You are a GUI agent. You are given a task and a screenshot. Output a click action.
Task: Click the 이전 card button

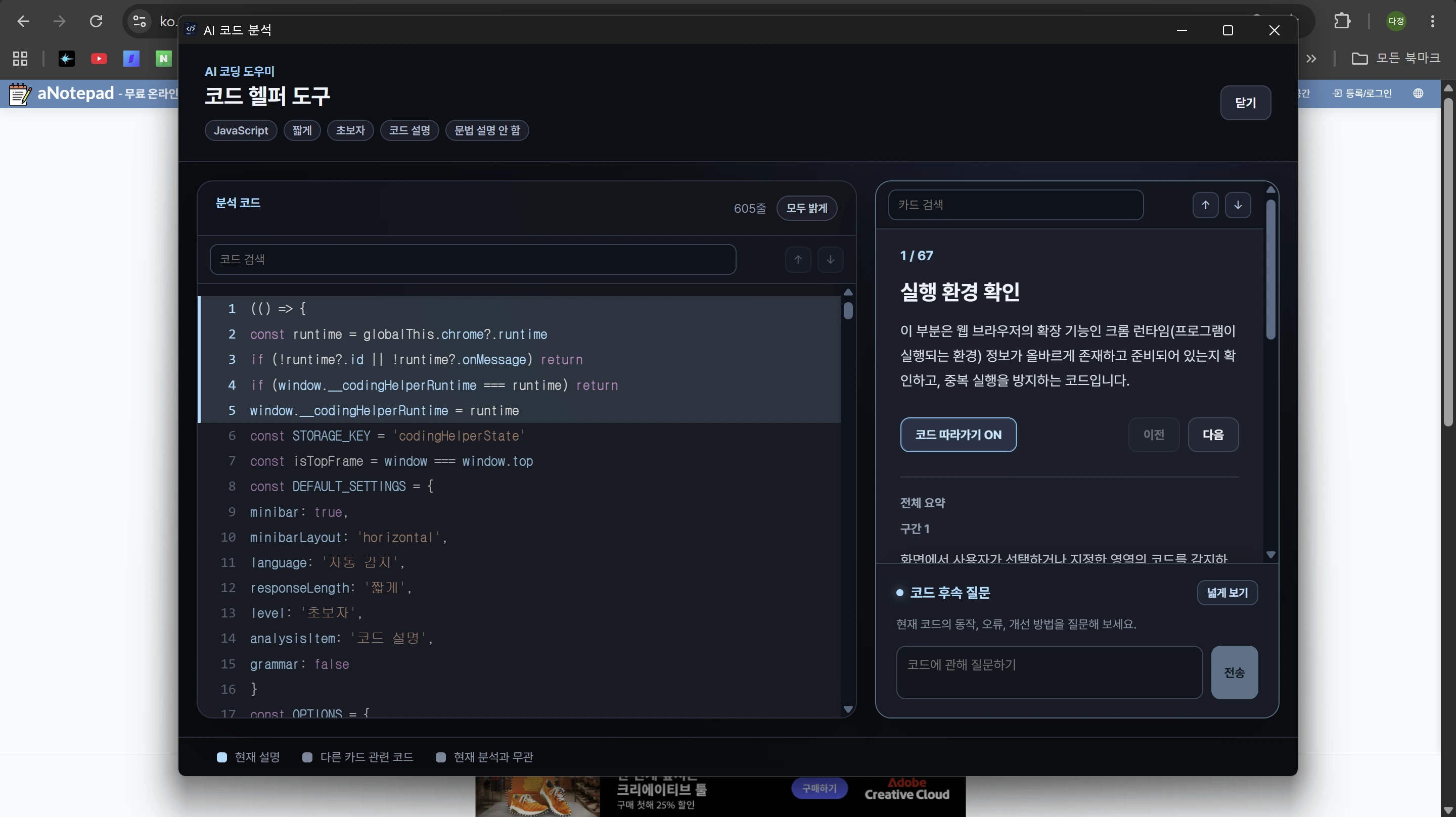click(x=1154, y=435)
